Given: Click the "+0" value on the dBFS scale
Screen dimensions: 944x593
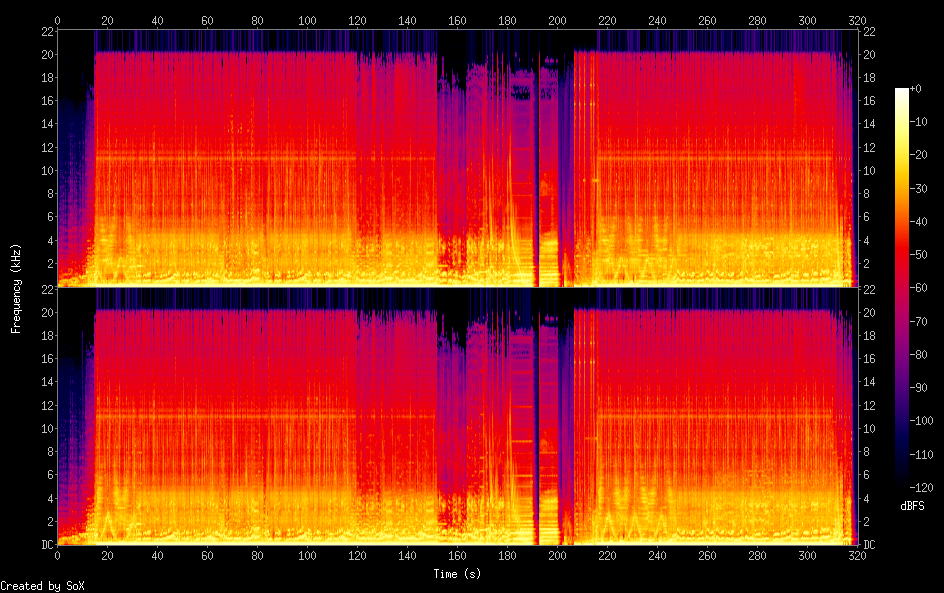Looking at the screenshot, I should pyautogui.click(x=915, y=88).
